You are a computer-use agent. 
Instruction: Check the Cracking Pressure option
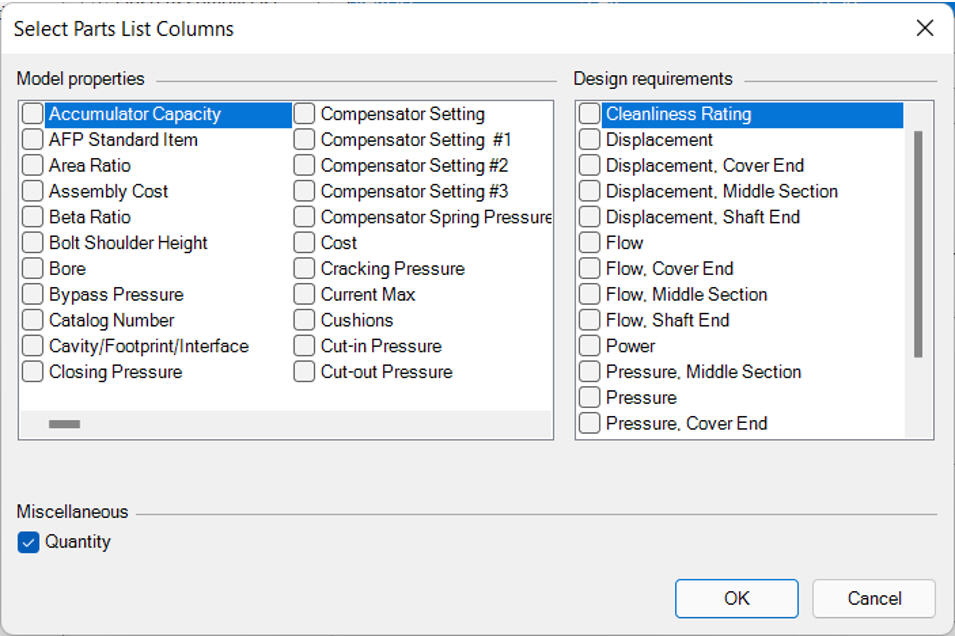point(305,269)
